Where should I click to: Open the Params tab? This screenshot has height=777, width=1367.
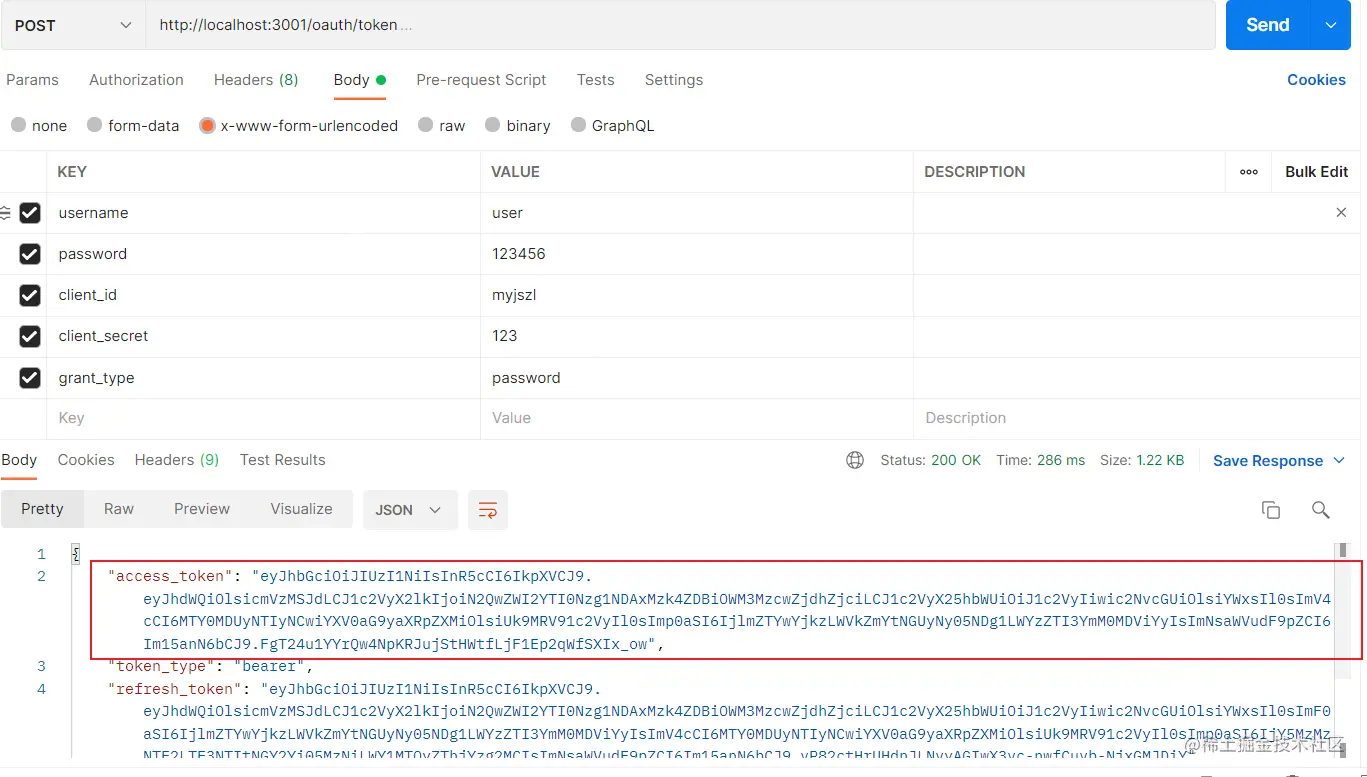32,80
